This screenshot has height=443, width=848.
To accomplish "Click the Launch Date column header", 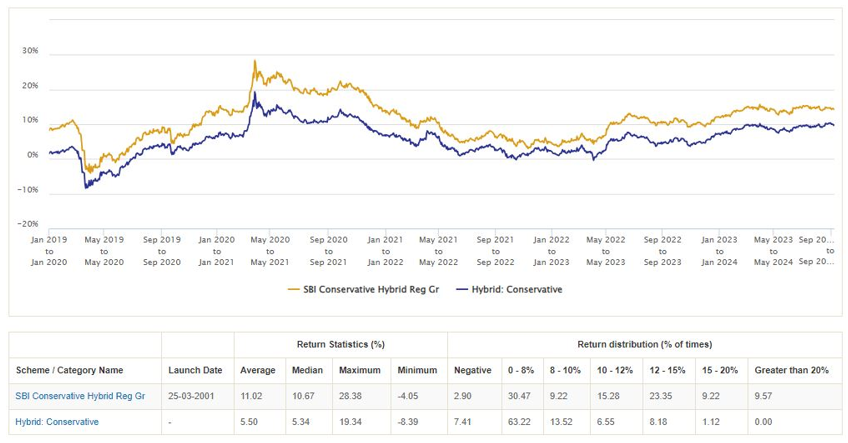I will 195,371.
